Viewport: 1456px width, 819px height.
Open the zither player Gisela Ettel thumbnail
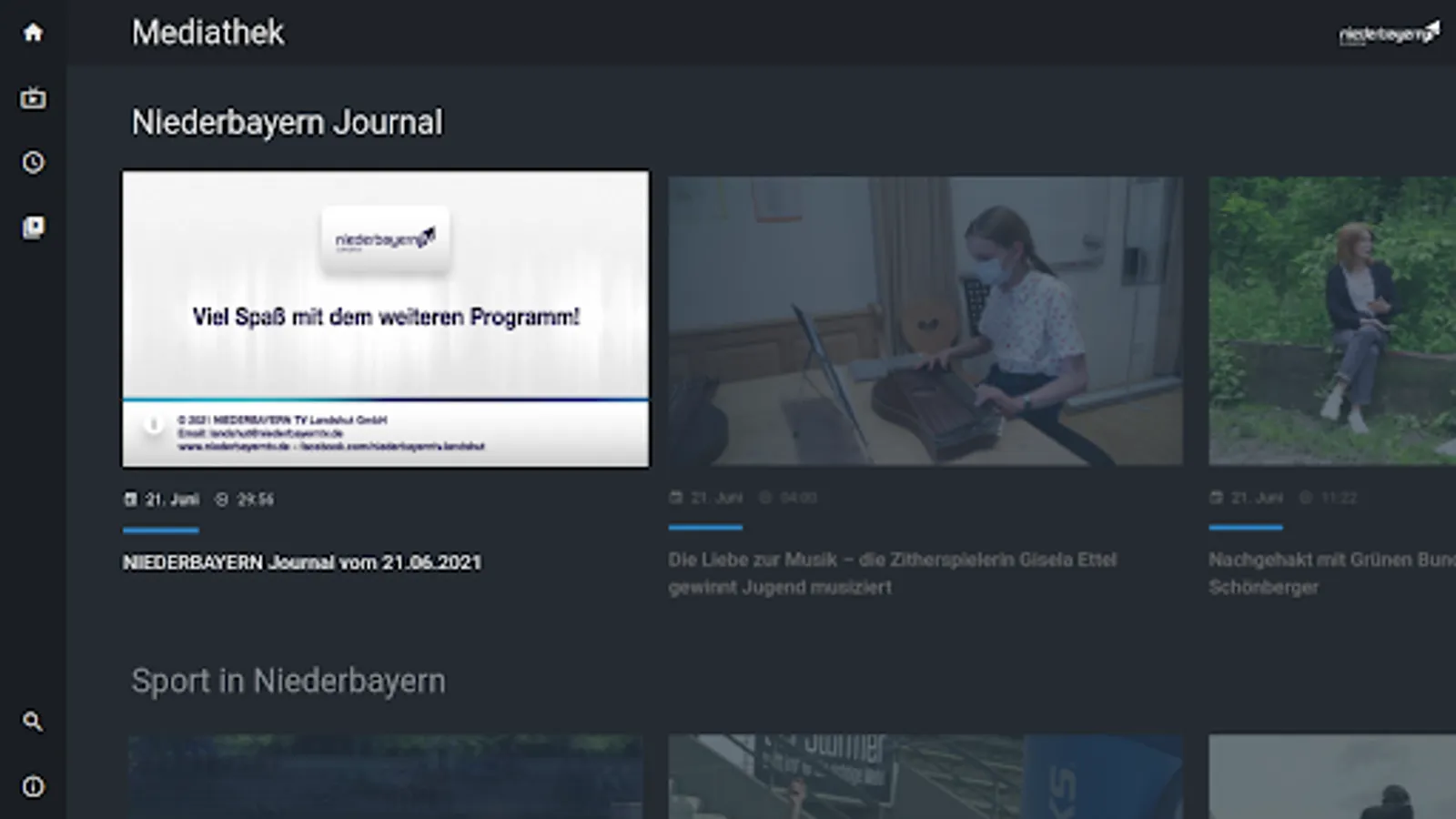[925, 320]
